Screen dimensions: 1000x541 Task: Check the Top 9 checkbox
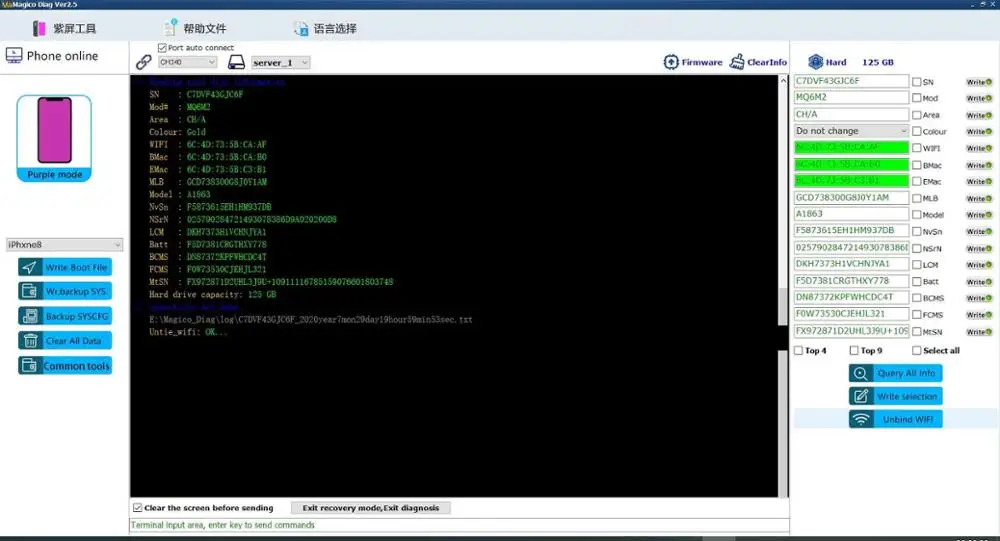pyautogui.click(x=854, y=350)
